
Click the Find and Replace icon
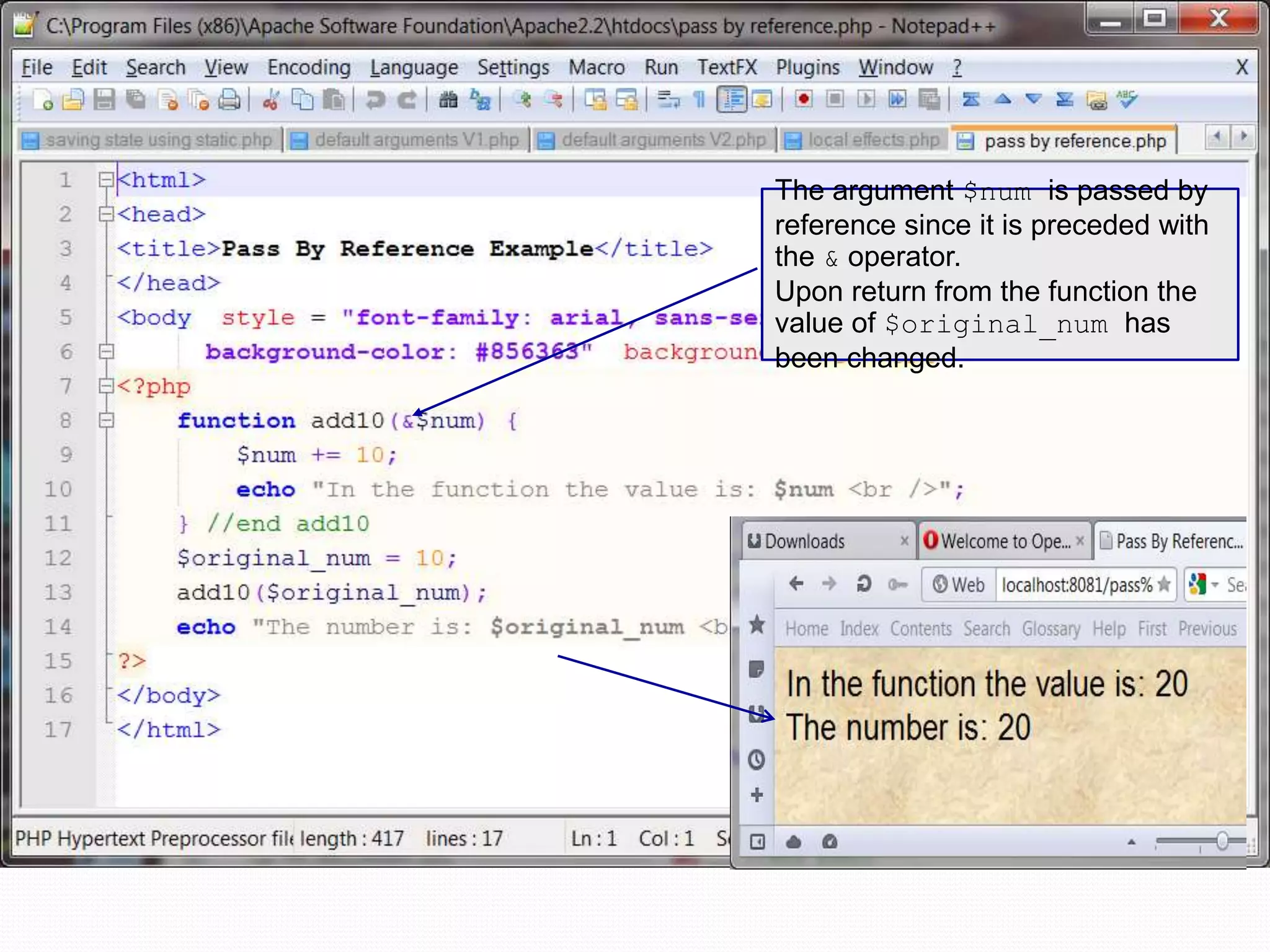click(x=481, y=100)
